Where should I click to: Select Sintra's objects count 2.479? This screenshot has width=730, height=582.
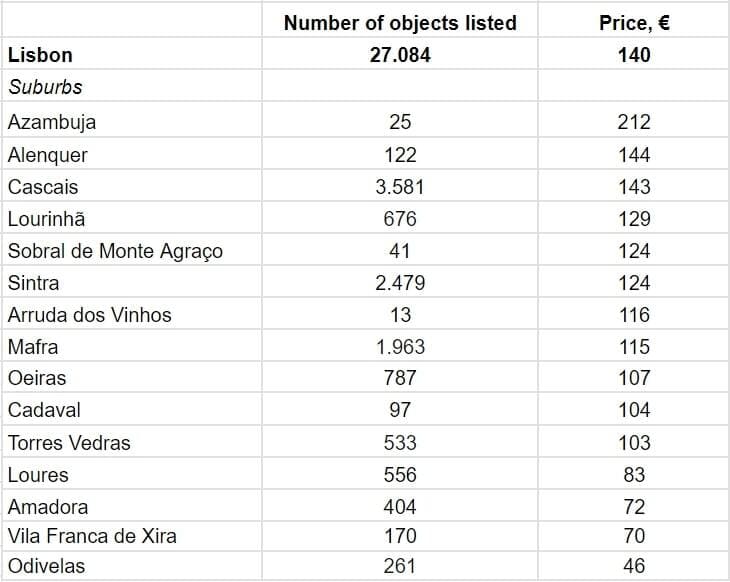point(400,283)
